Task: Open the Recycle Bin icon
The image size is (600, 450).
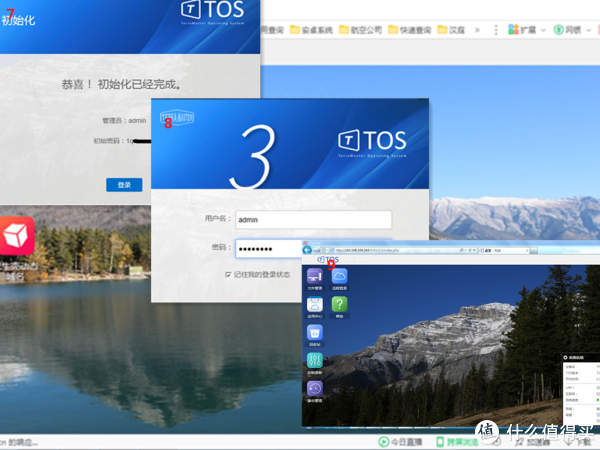Action: coord(315,333)
